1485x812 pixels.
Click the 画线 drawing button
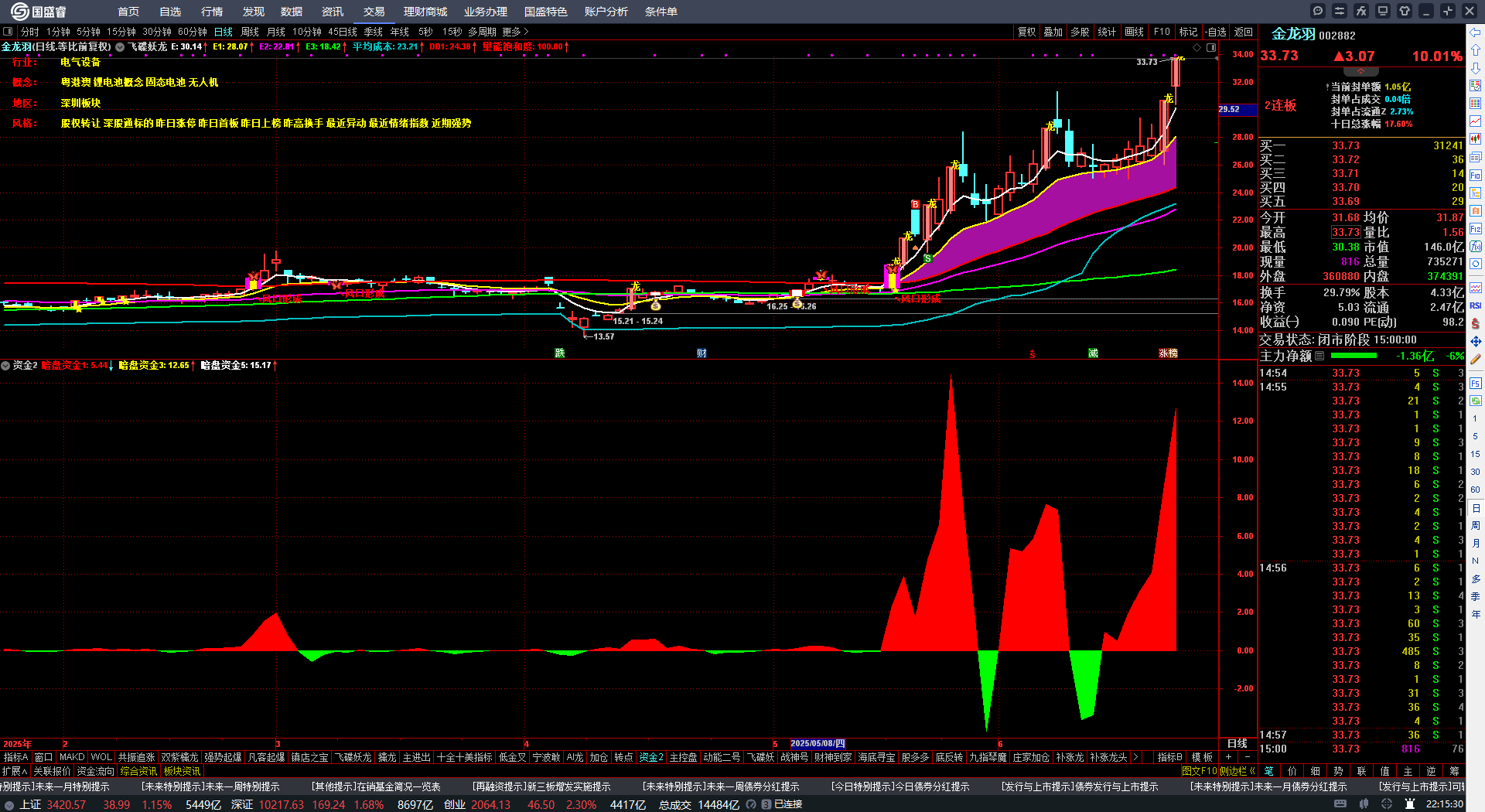pyautogui.click(x=1135, y=32)
